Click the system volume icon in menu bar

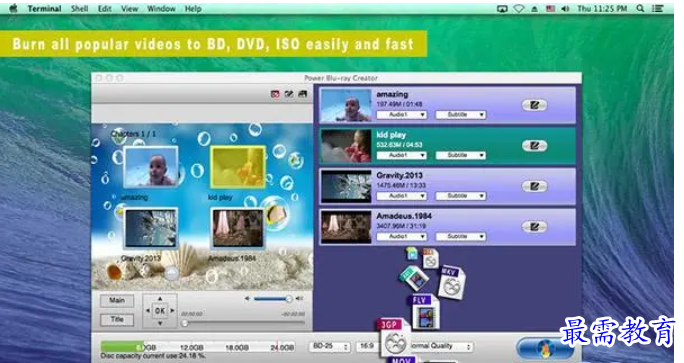[566, 8]
